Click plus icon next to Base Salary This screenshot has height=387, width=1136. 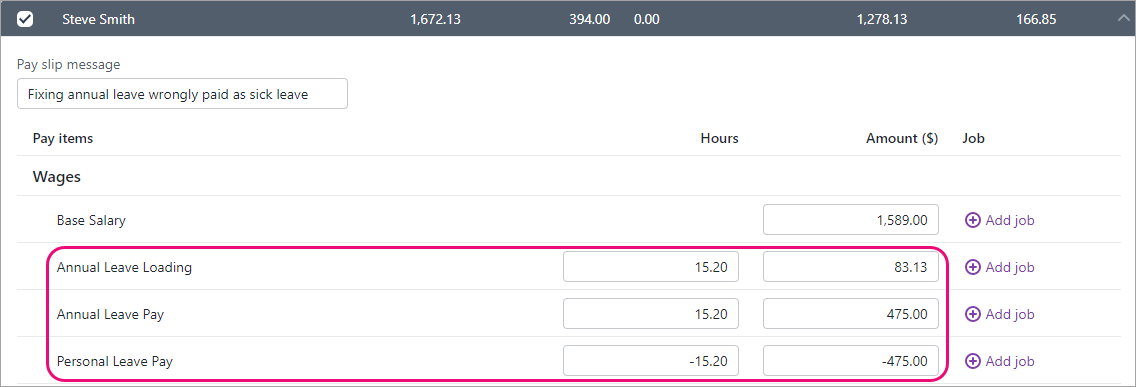(x=972, y=220)
